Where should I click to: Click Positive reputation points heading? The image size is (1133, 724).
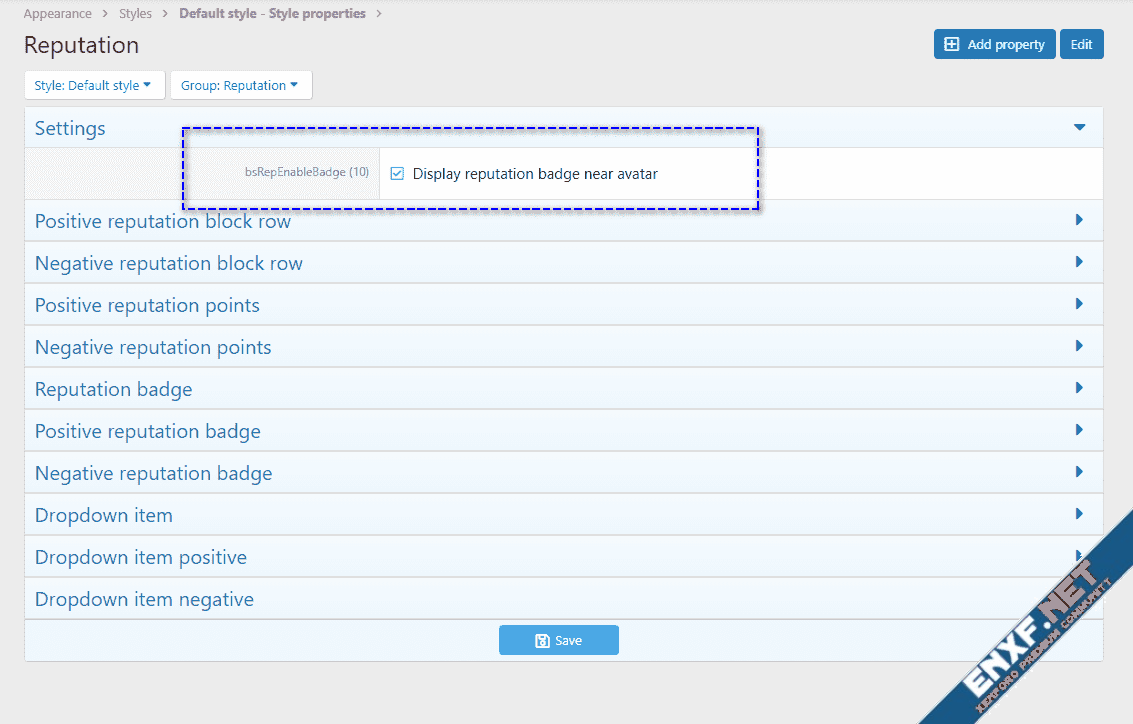tap(147, 306)
